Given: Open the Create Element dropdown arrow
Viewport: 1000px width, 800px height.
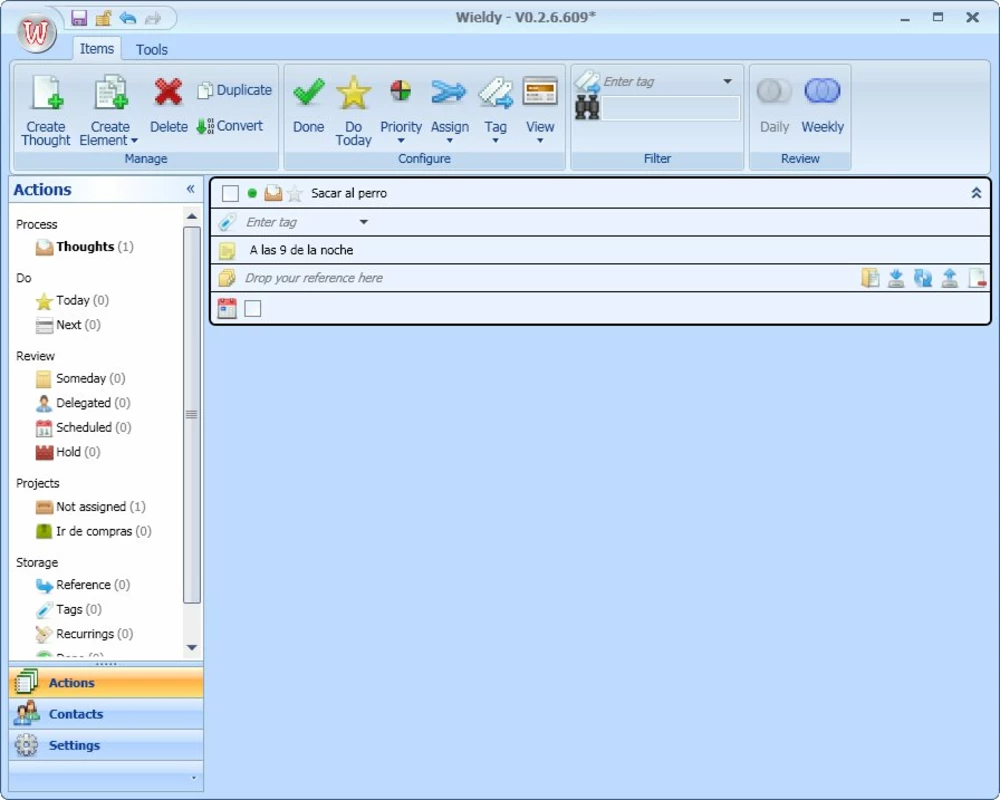Looking at the screenshot, I should click(134, 141).
